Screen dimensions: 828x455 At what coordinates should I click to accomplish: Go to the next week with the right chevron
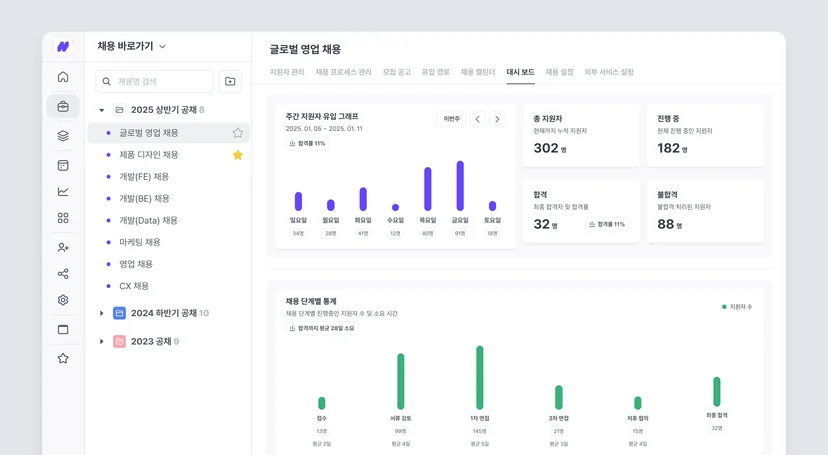pyautogui.click(x=497, y=119)
